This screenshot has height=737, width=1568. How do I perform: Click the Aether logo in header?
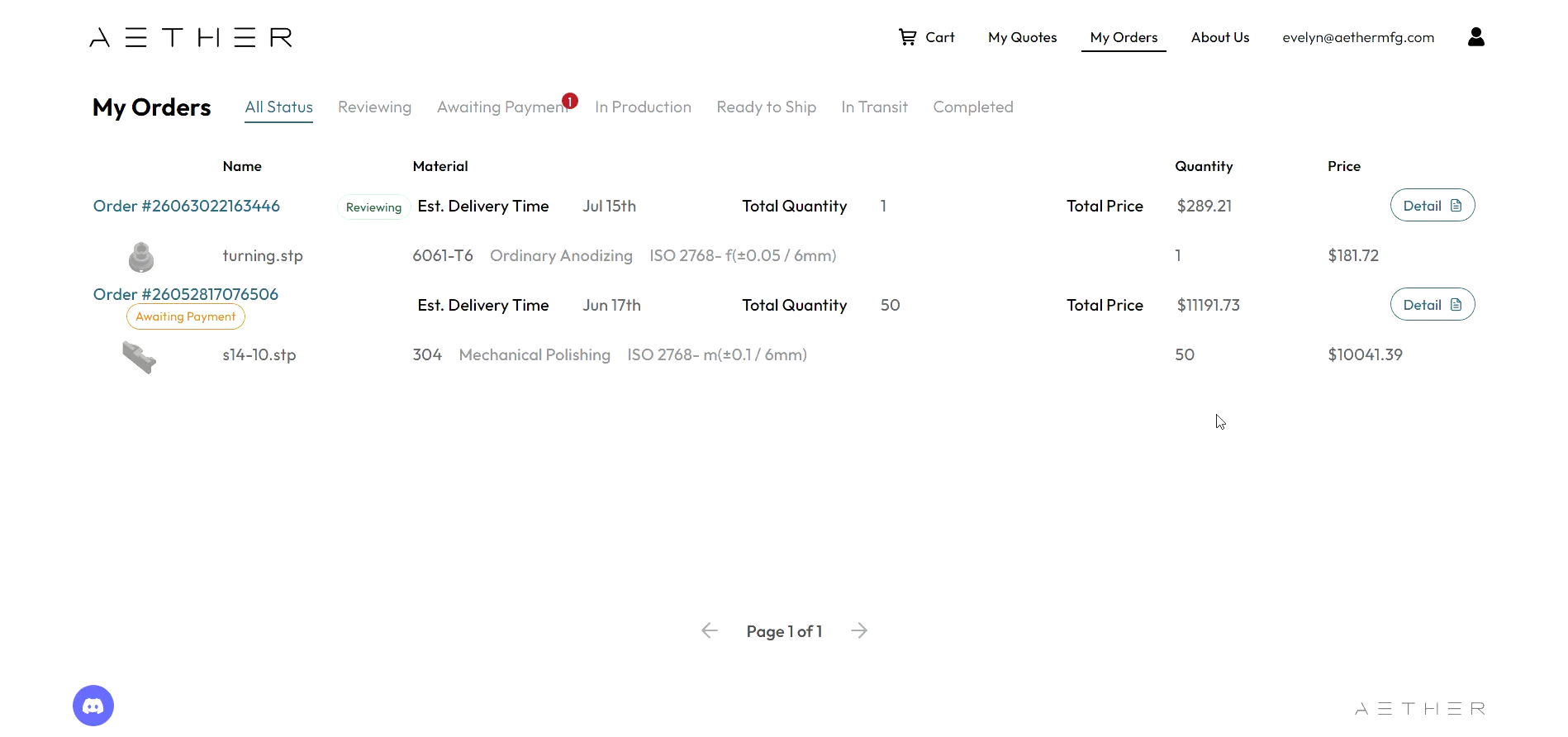[x=191, y=37]
